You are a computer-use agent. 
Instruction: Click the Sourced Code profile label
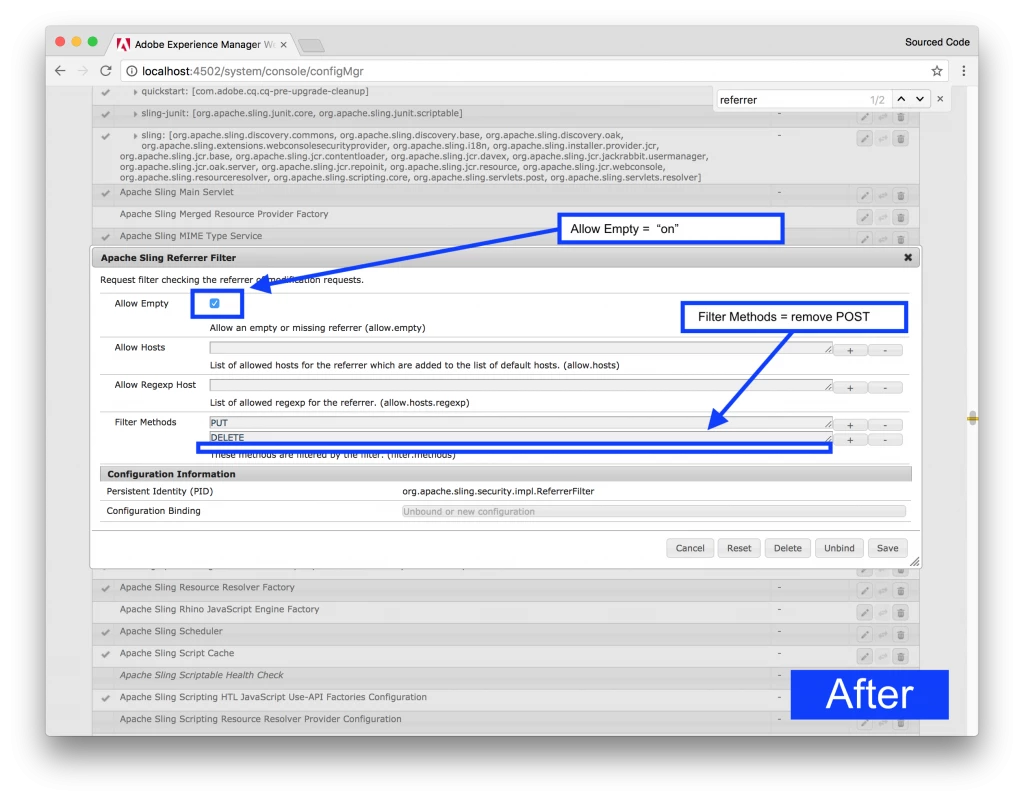tap(937, 42)
